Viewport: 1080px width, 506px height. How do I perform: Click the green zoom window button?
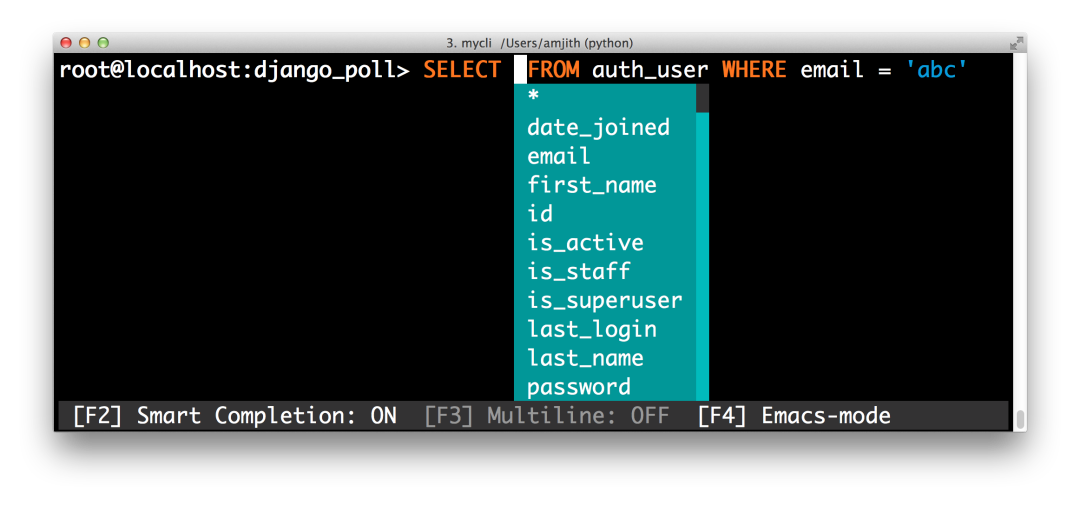[103, 43]
